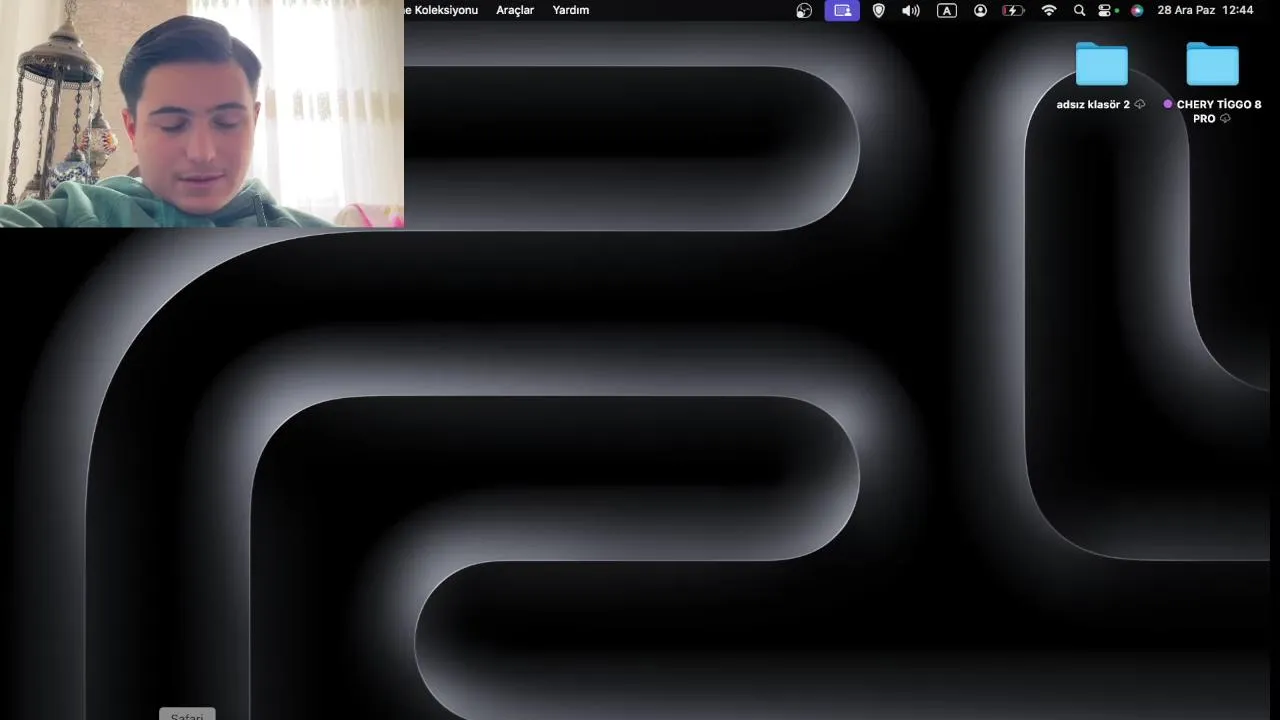The height and width of the screenshot is (720, 1280).
Task: Click the Safari tooltip label
Action: pos(187,714)
